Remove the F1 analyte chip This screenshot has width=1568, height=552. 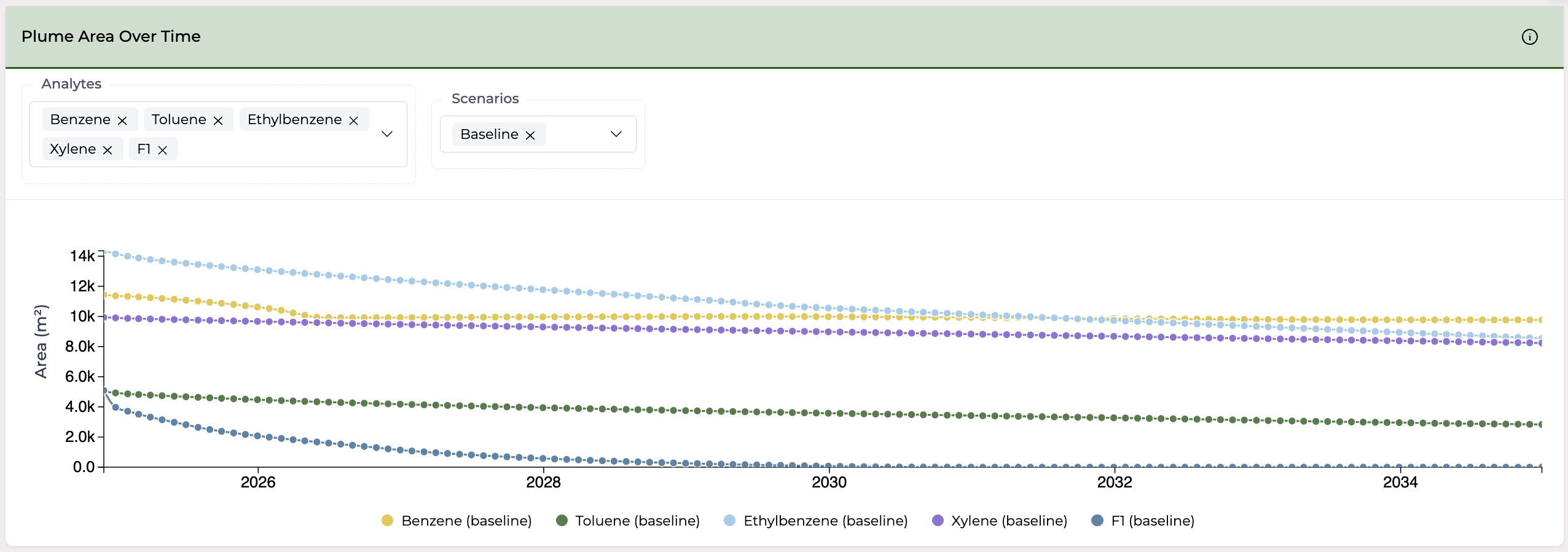tap(162, 150)
